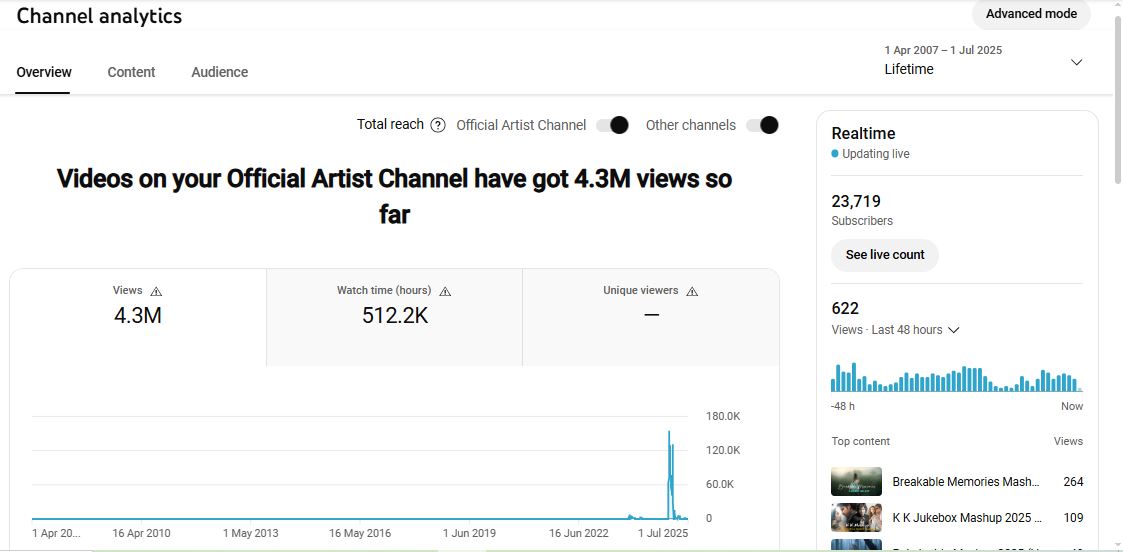Click warning icon next to Unique viewers

coord(692,291)
